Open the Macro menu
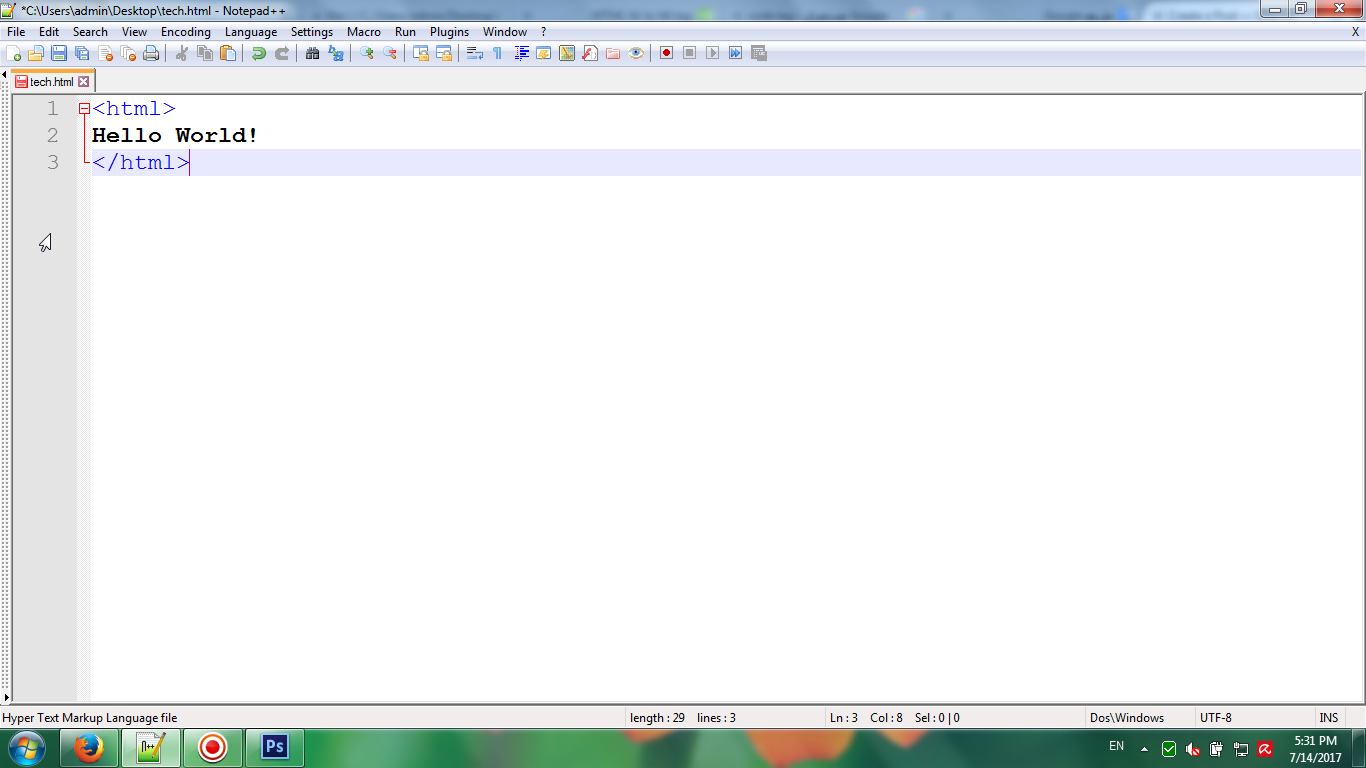This screenshot has width=1366, height=768. [364, 32]
